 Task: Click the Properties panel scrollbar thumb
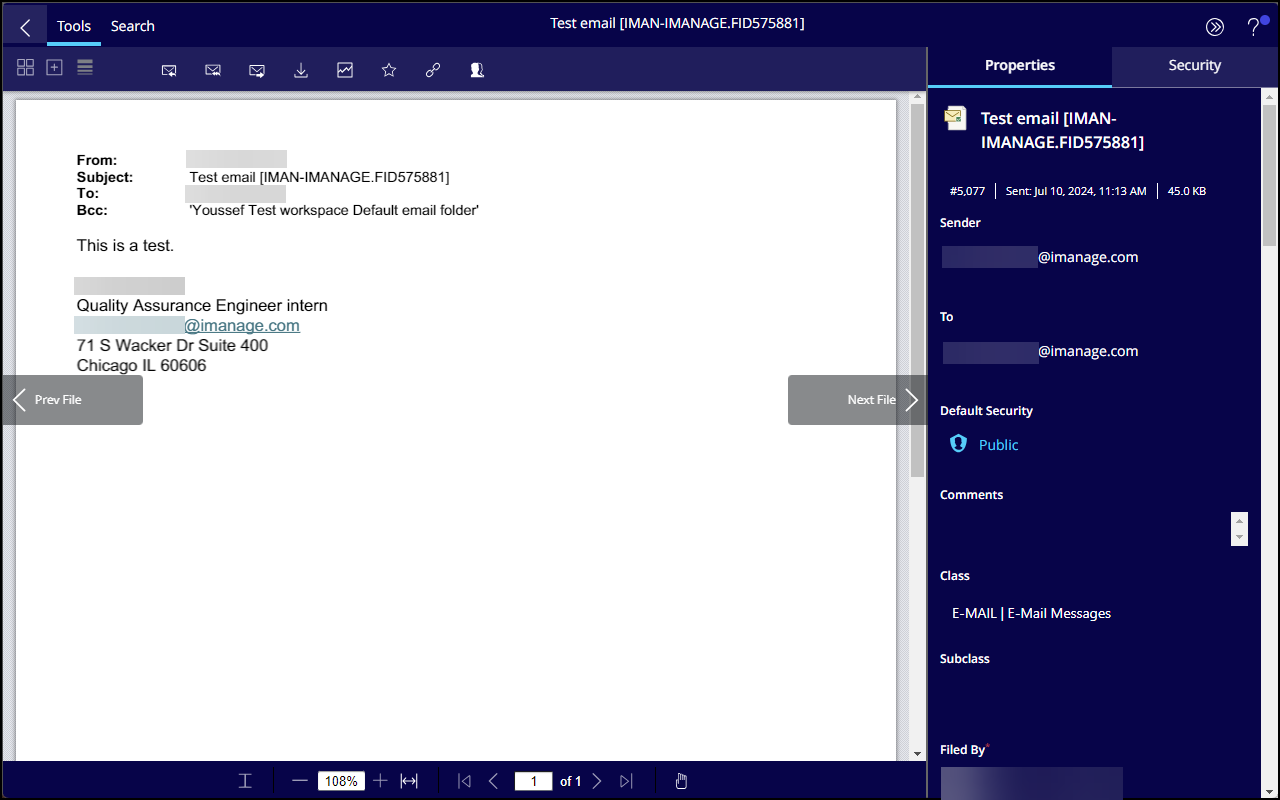pyautogui.click(x=1269, y=177)
